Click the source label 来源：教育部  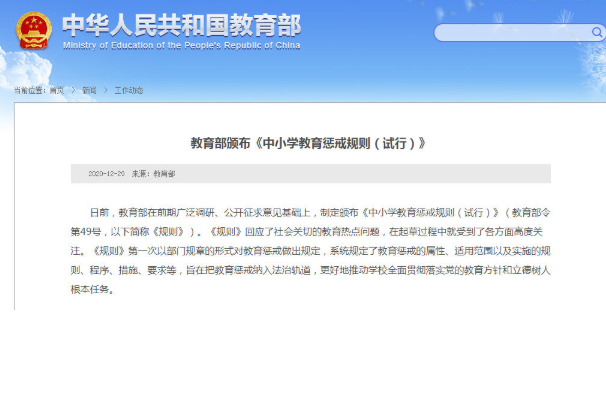(x=153, y=173)
